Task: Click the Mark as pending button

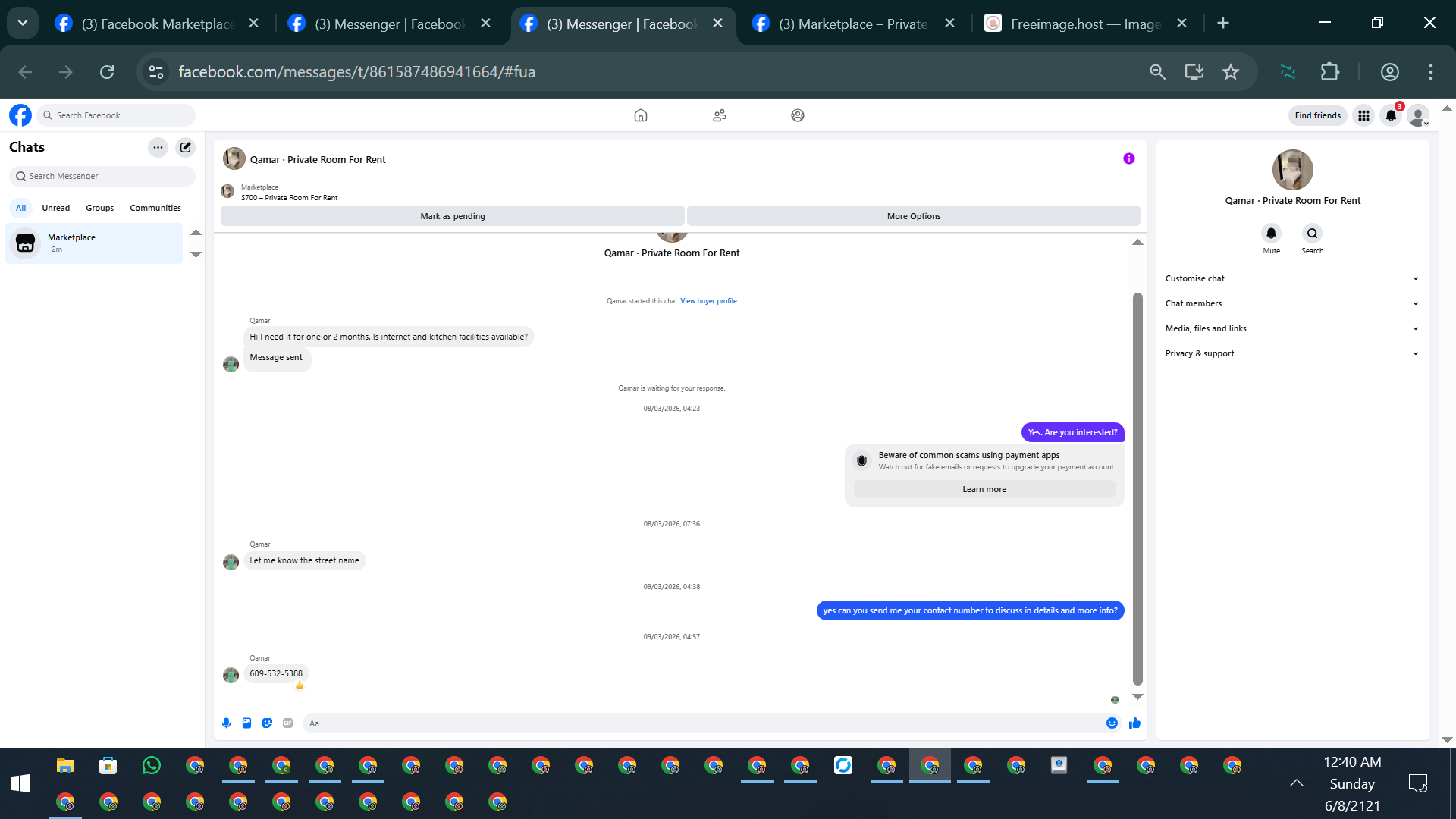Action: click(452, 216)
